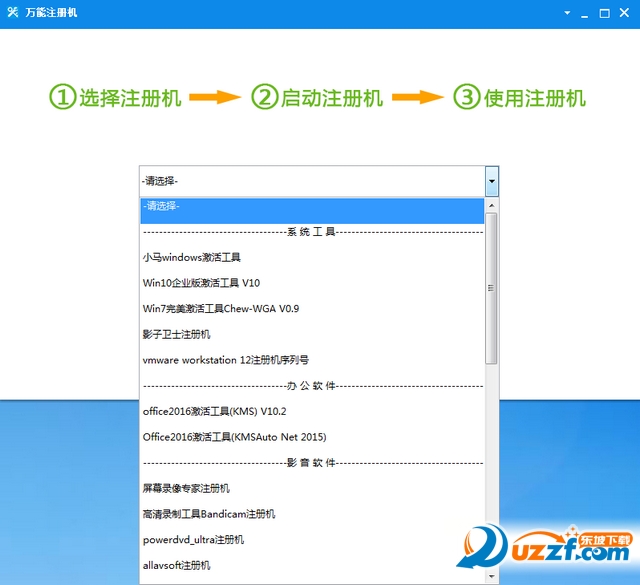Select 屏幕录像专家注册机
This screenshot has height=585, width=640.
[x=312, y=489]
